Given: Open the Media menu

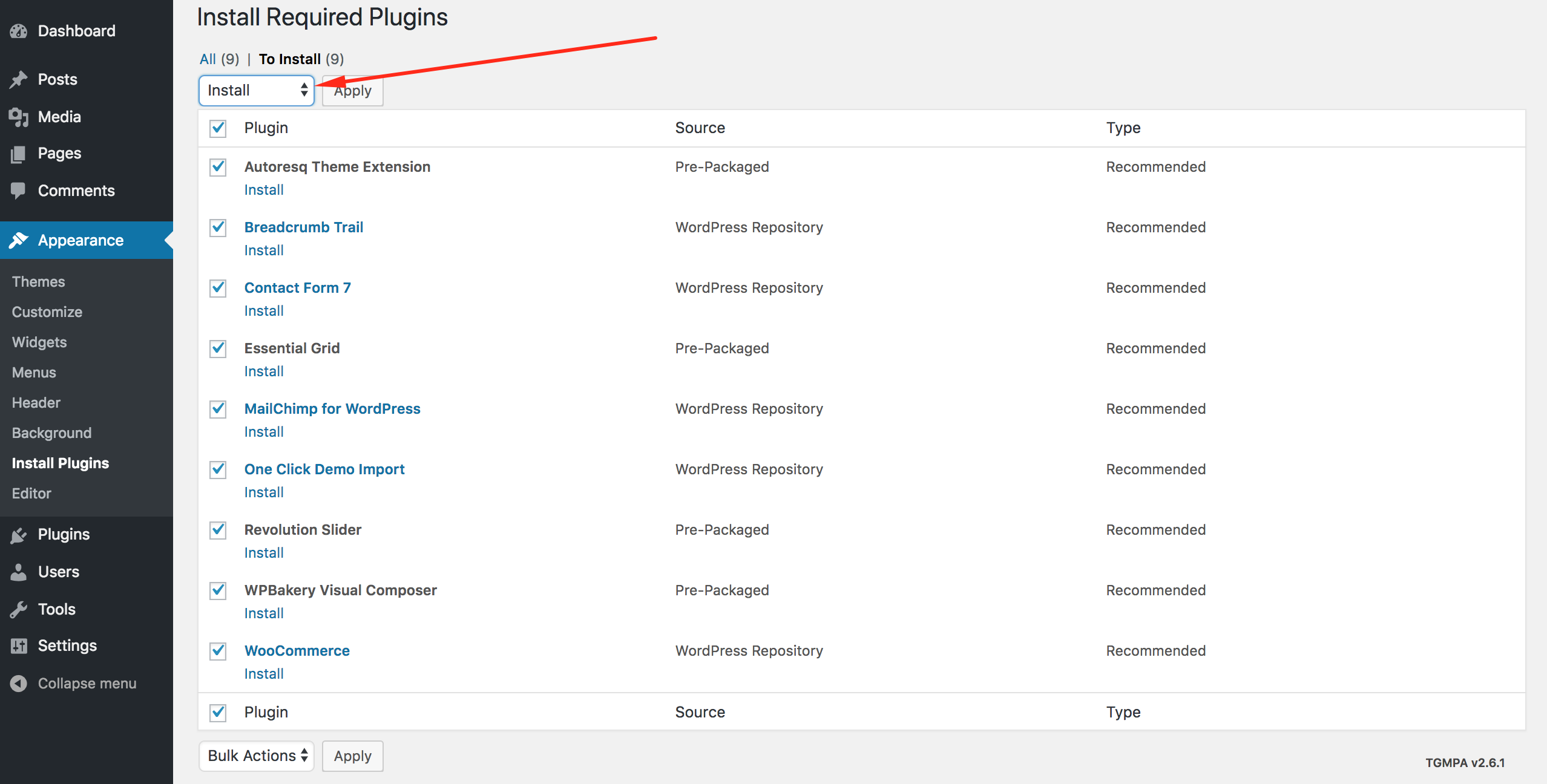Looking at the screenshot, I should [x=87, y=117].
